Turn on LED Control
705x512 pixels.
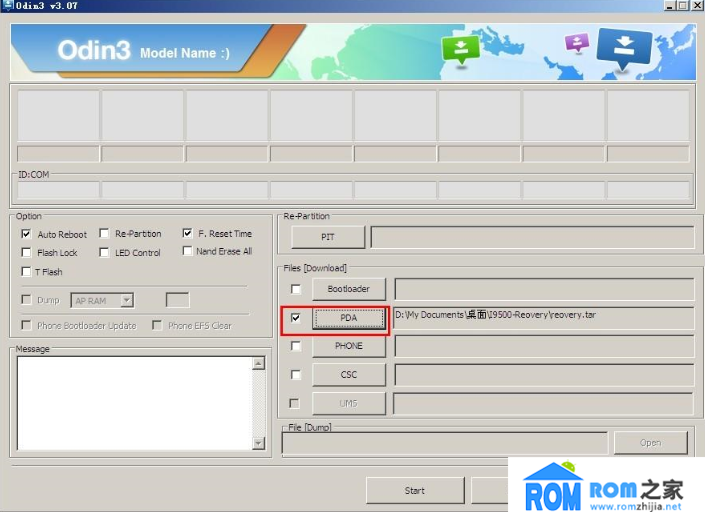[x=104, y=252]
